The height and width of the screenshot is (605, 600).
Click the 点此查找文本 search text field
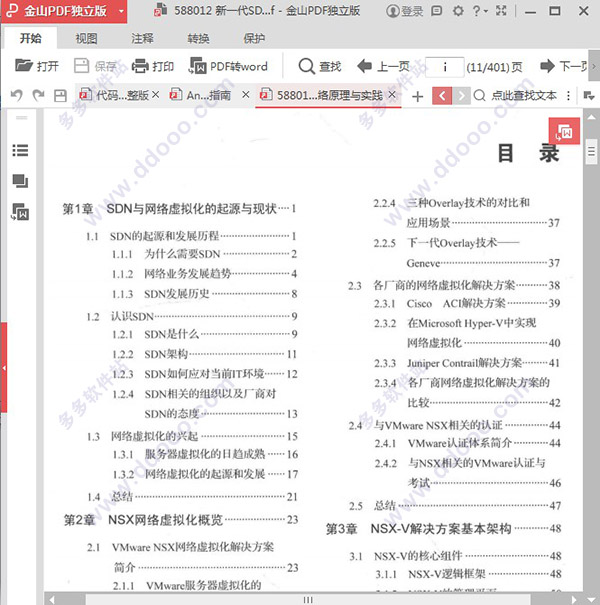[524, 95]
